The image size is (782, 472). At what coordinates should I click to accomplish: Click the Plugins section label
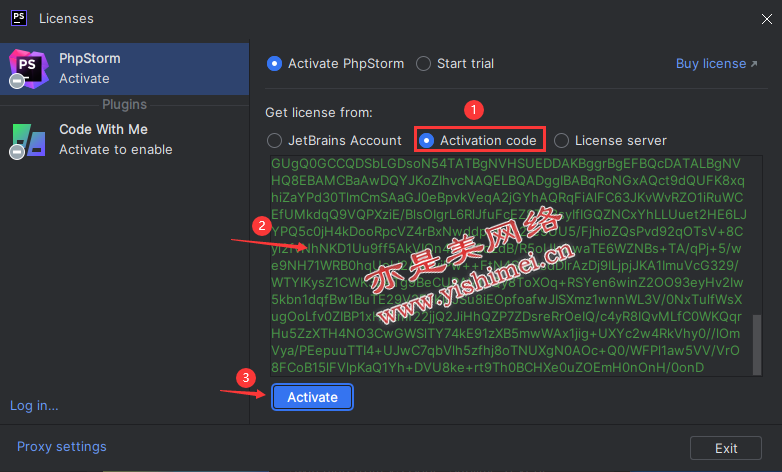(x=125, y=104)
